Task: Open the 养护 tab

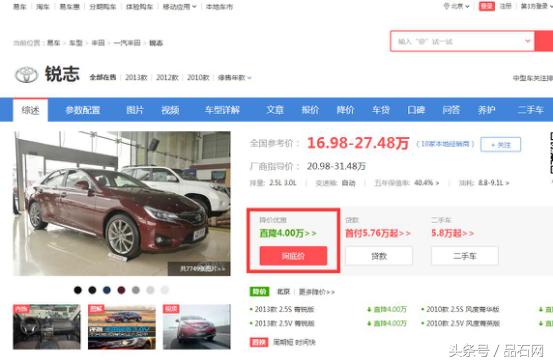Action: tap(486, 110)
